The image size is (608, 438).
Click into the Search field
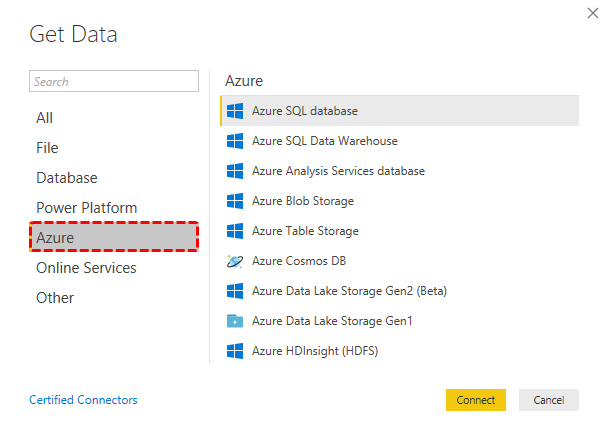tap(114, 81)
